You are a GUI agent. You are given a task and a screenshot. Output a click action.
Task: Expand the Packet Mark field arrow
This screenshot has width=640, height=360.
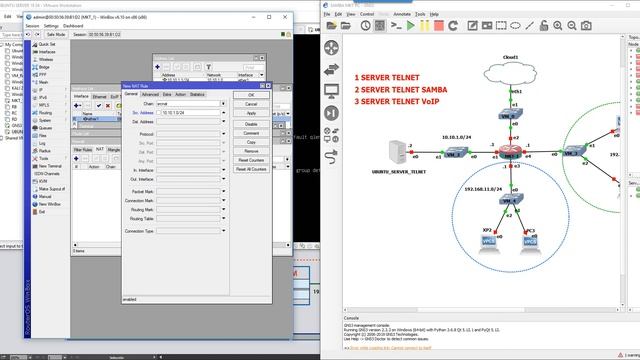point(223,191)
